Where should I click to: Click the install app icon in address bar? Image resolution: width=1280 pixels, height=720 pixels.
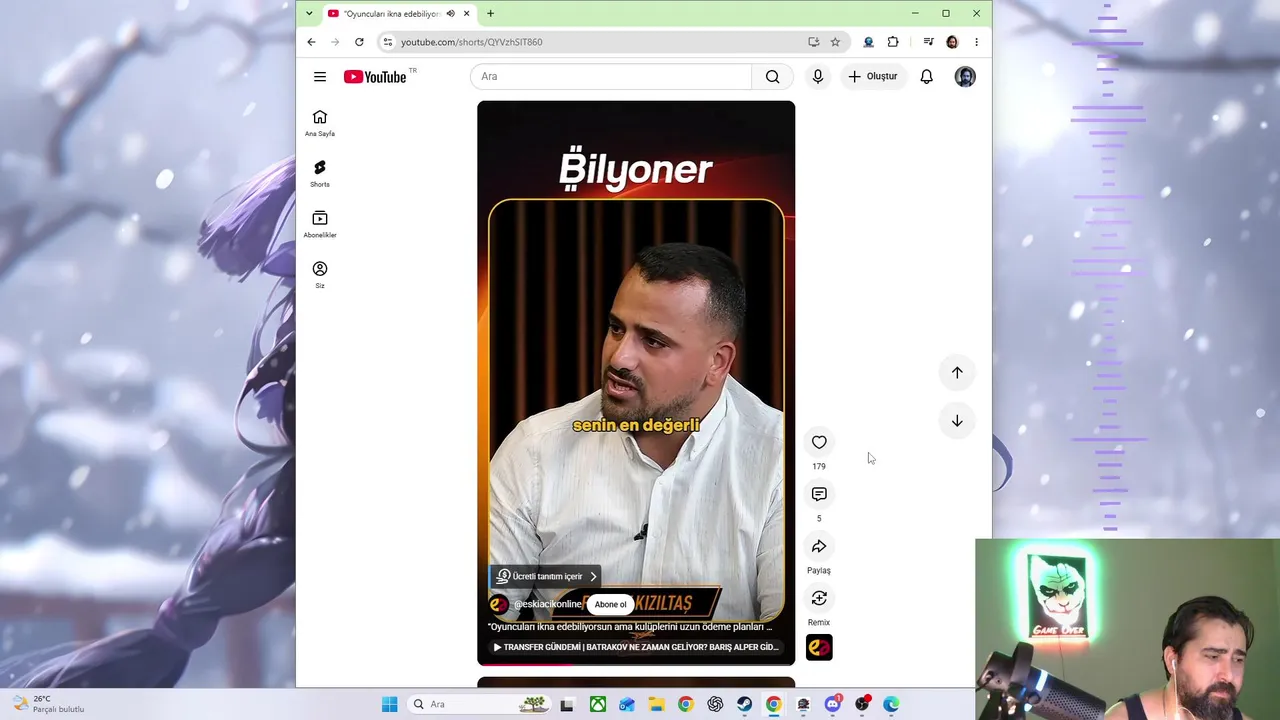pyautogui.click(x=814, y=42)
